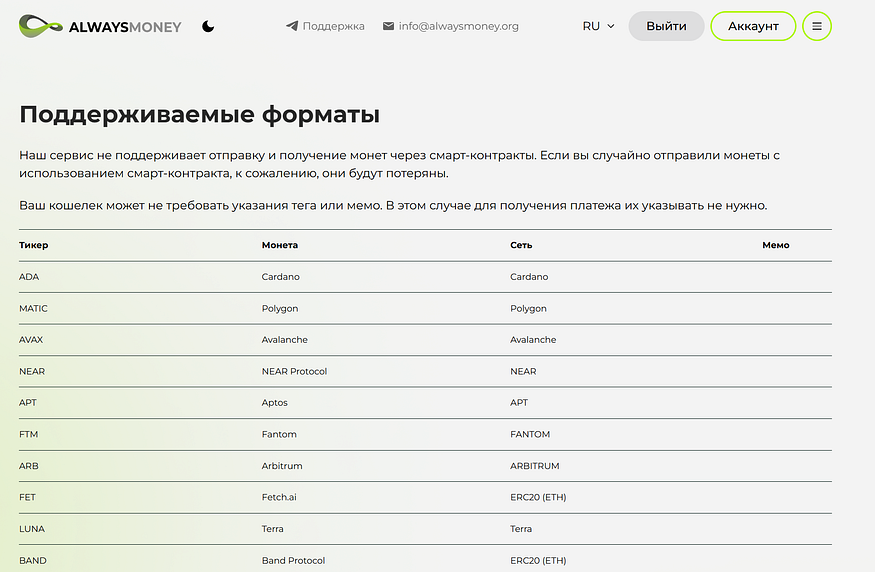Viewport: 875px width, 572px height.
Task: Click Aptos coin name
Action: [x=275, y=402]
